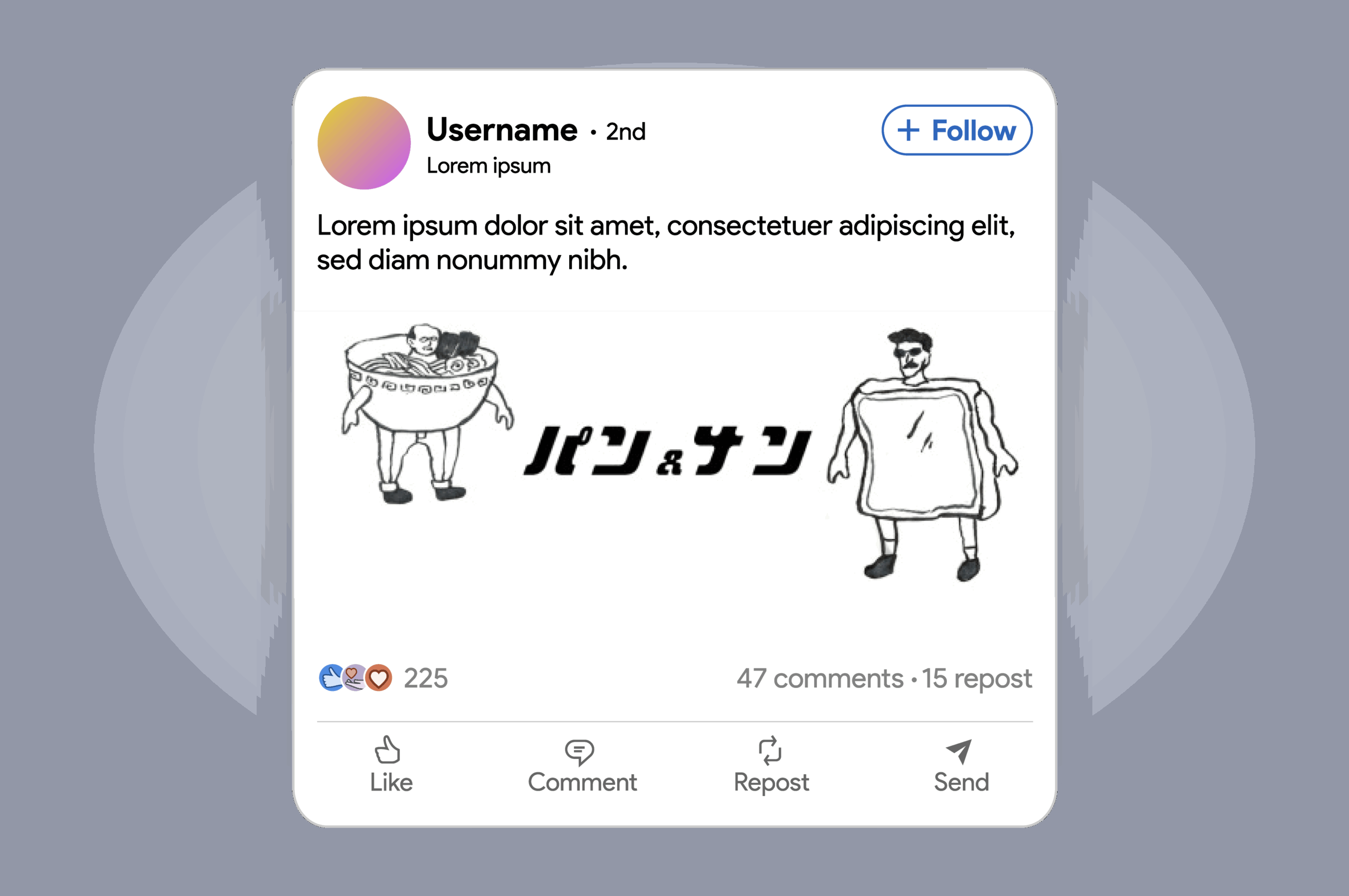Click the Send paper plane icon
Viewport: 1349px width, 896px height.
pos(959,751)
